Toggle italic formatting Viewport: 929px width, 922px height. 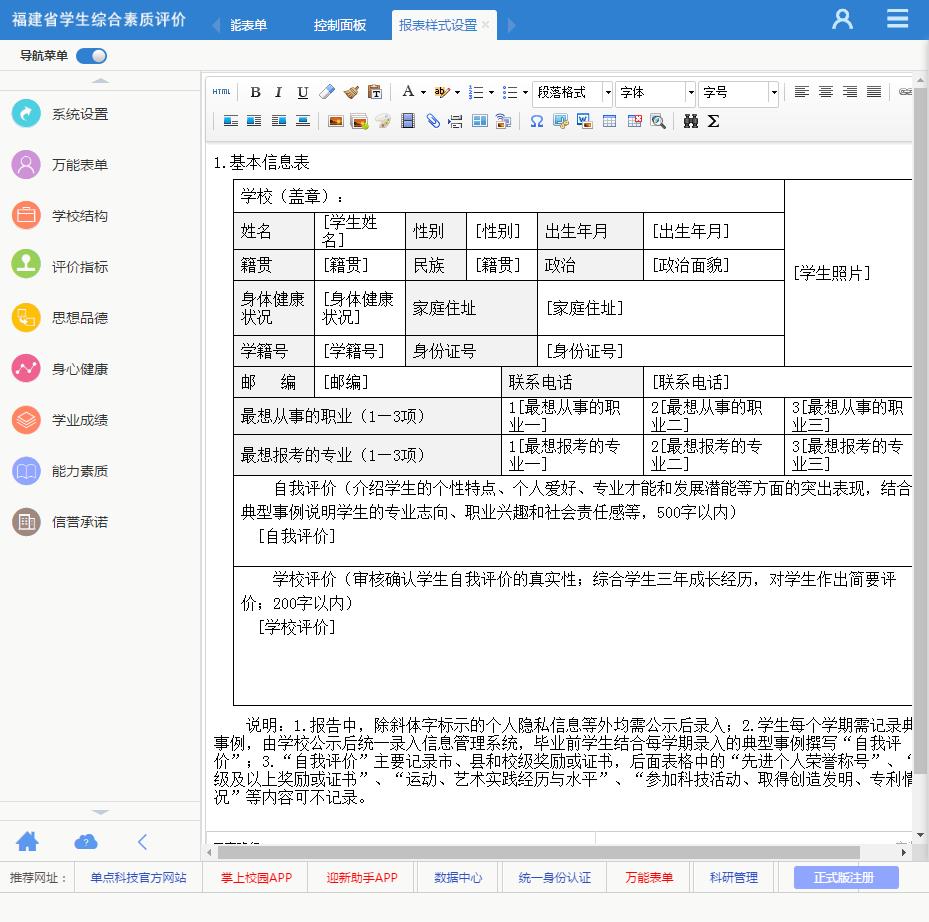click(x=278, y=92)
